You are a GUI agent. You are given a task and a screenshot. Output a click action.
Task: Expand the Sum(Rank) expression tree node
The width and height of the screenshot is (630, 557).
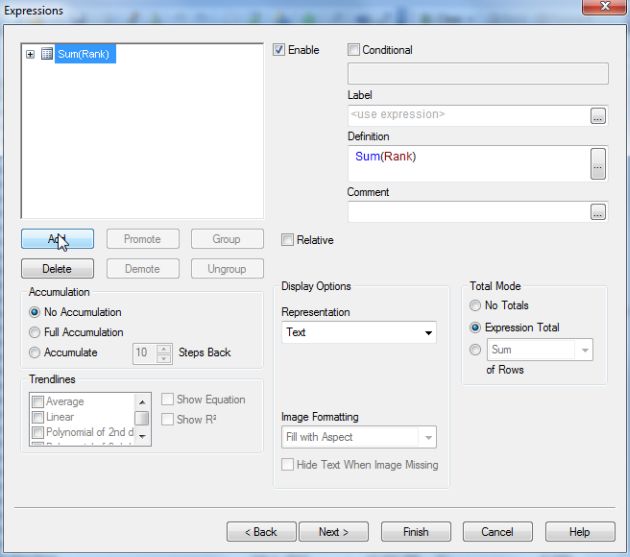(30, 54)
